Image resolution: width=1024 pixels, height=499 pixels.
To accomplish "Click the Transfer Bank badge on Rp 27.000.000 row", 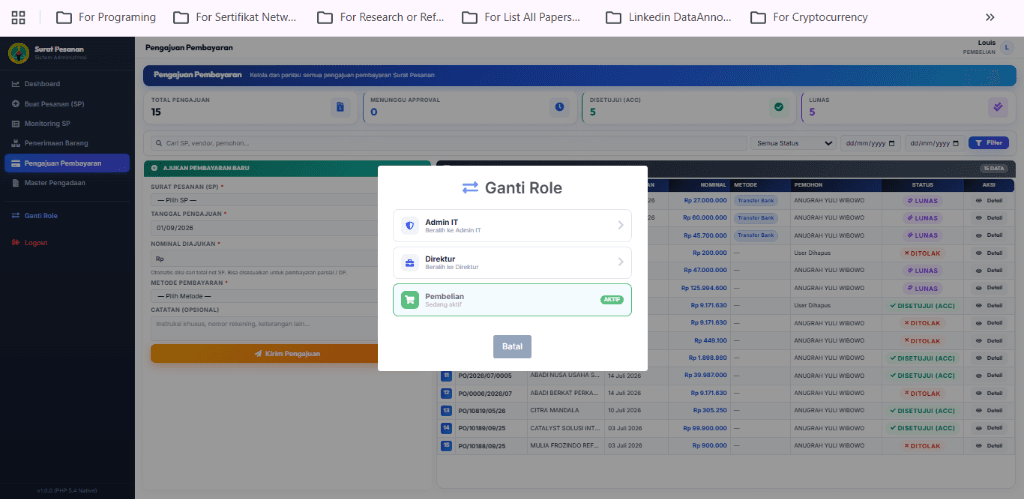I will [755, 201].
